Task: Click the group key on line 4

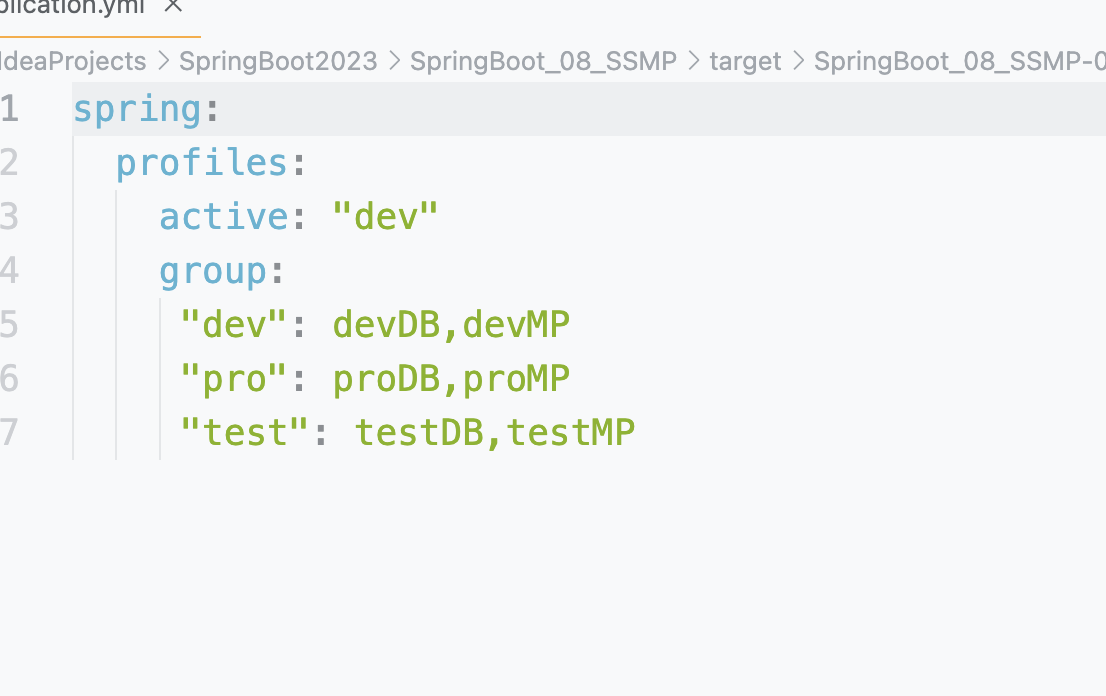Action: 213,272
